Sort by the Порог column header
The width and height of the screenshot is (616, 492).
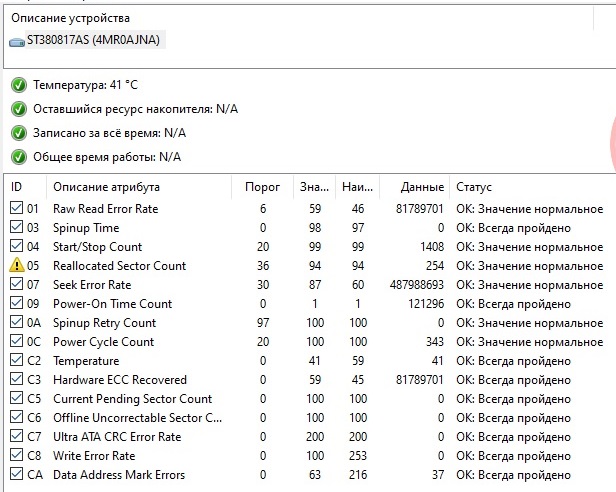click(262, 187)
